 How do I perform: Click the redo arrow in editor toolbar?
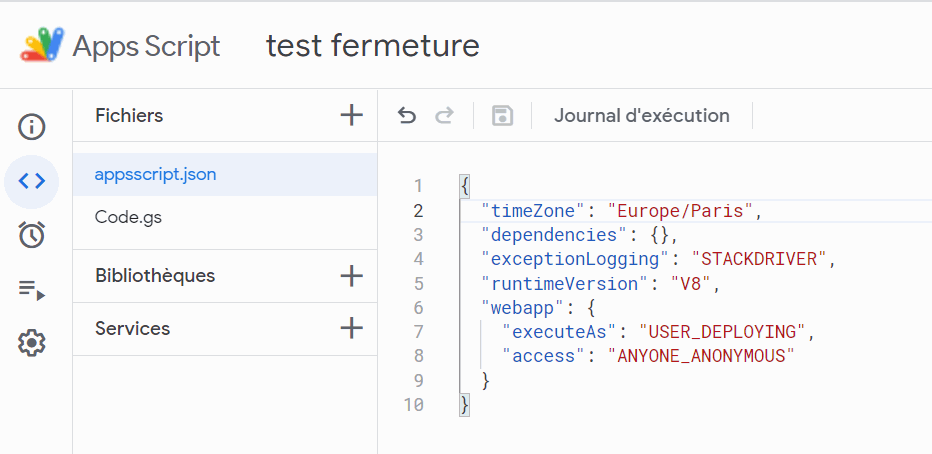coord(444,116)
